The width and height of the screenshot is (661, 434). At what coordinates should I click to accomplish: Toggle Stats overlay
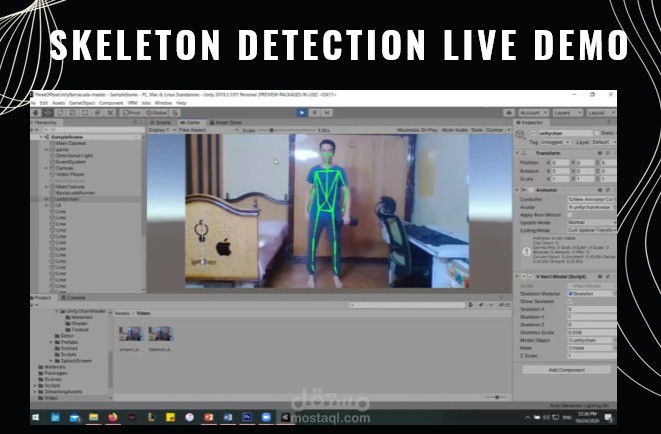(x=477, y=130)
